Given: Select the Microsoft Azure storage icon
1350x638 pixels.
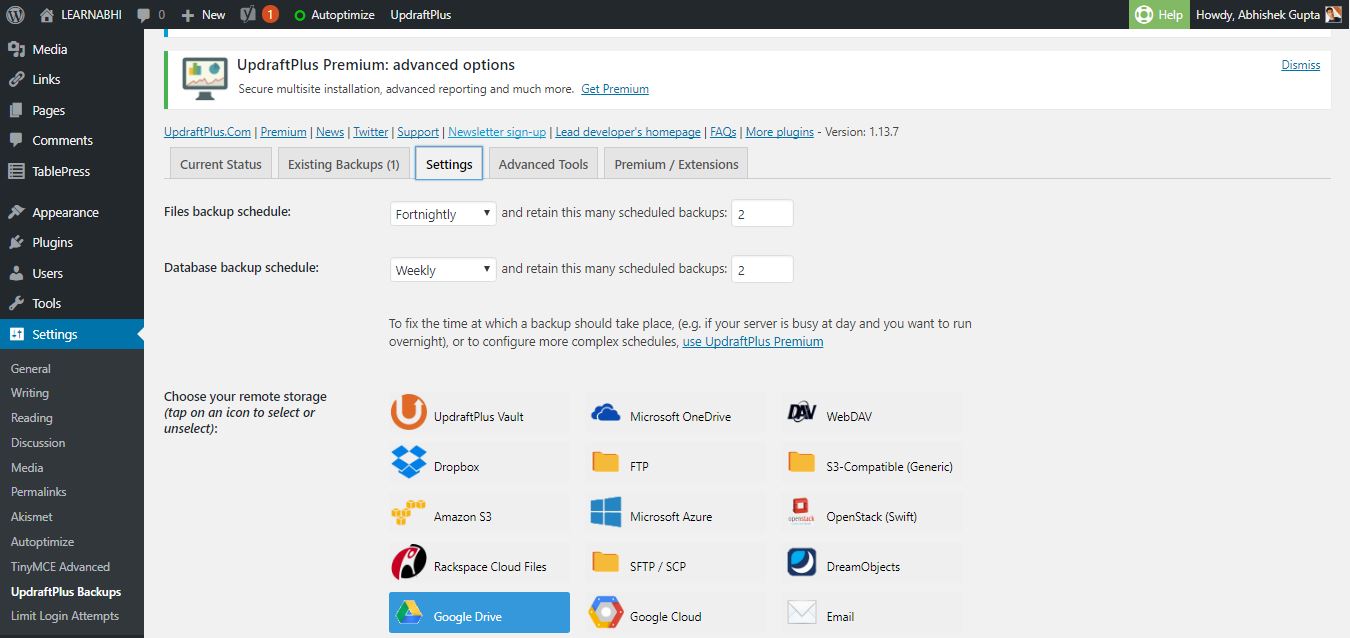Looking at the screenshot, I should click(606, 514).
